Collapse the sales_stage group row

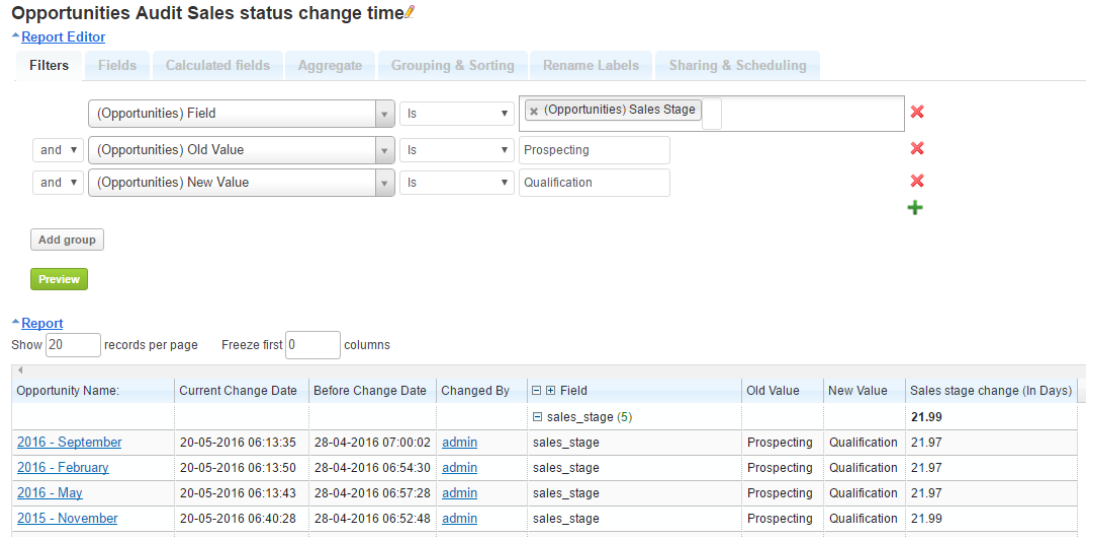click(537, 417)
